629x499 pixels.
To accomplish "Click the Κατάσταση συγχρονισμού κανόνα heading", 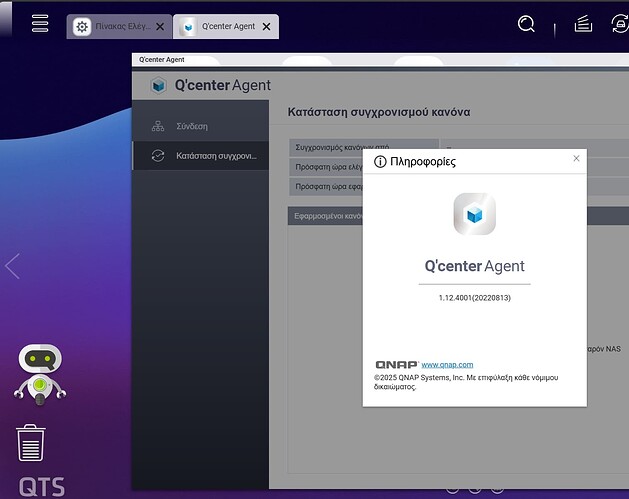I will pyautogui.click(x=379, y=112).
